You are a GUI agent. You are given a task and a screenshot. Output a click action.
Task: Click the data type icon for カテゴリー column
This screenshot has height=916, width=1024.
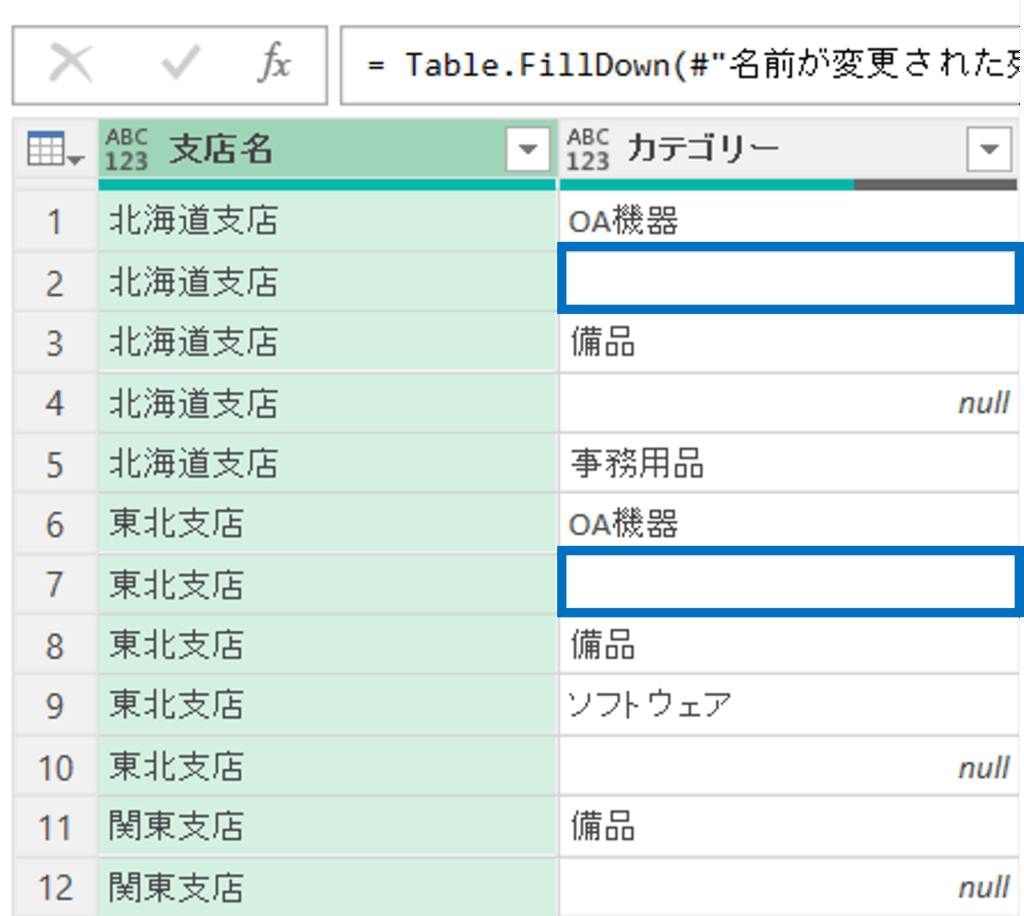pyautogui.click(x=587, y=150)
